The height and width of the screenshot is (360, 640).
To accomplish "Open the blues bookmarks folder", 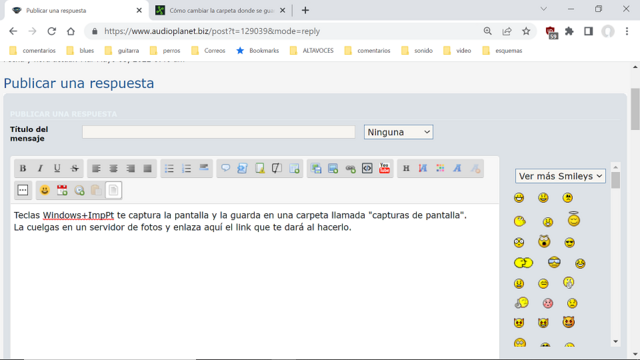I will coord(80,51).
